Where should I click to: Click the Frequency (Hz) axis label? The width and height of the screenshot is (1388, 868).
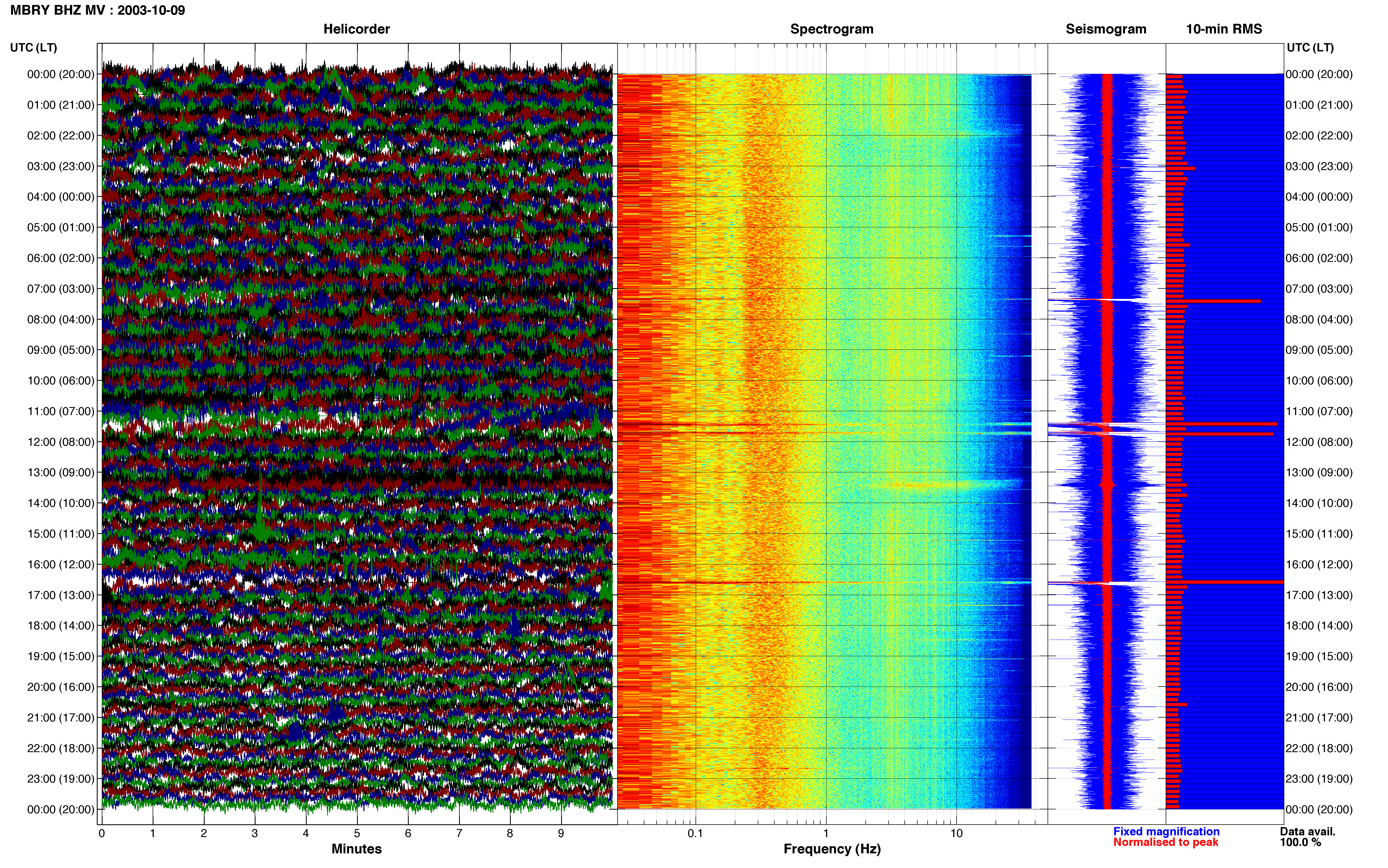pyautogui.click(x=832, y=849)
